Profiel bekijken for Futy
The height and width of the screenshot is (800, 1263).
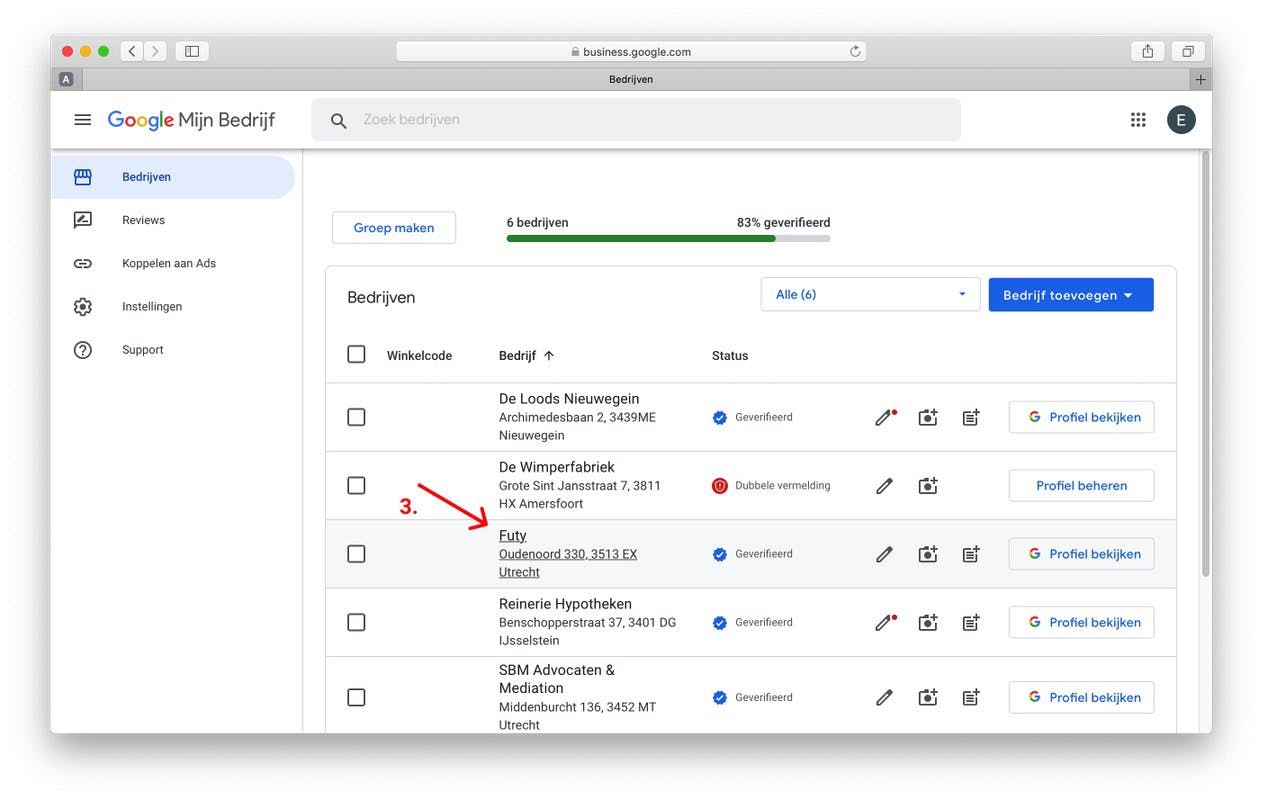click(x=1082, y=554)
